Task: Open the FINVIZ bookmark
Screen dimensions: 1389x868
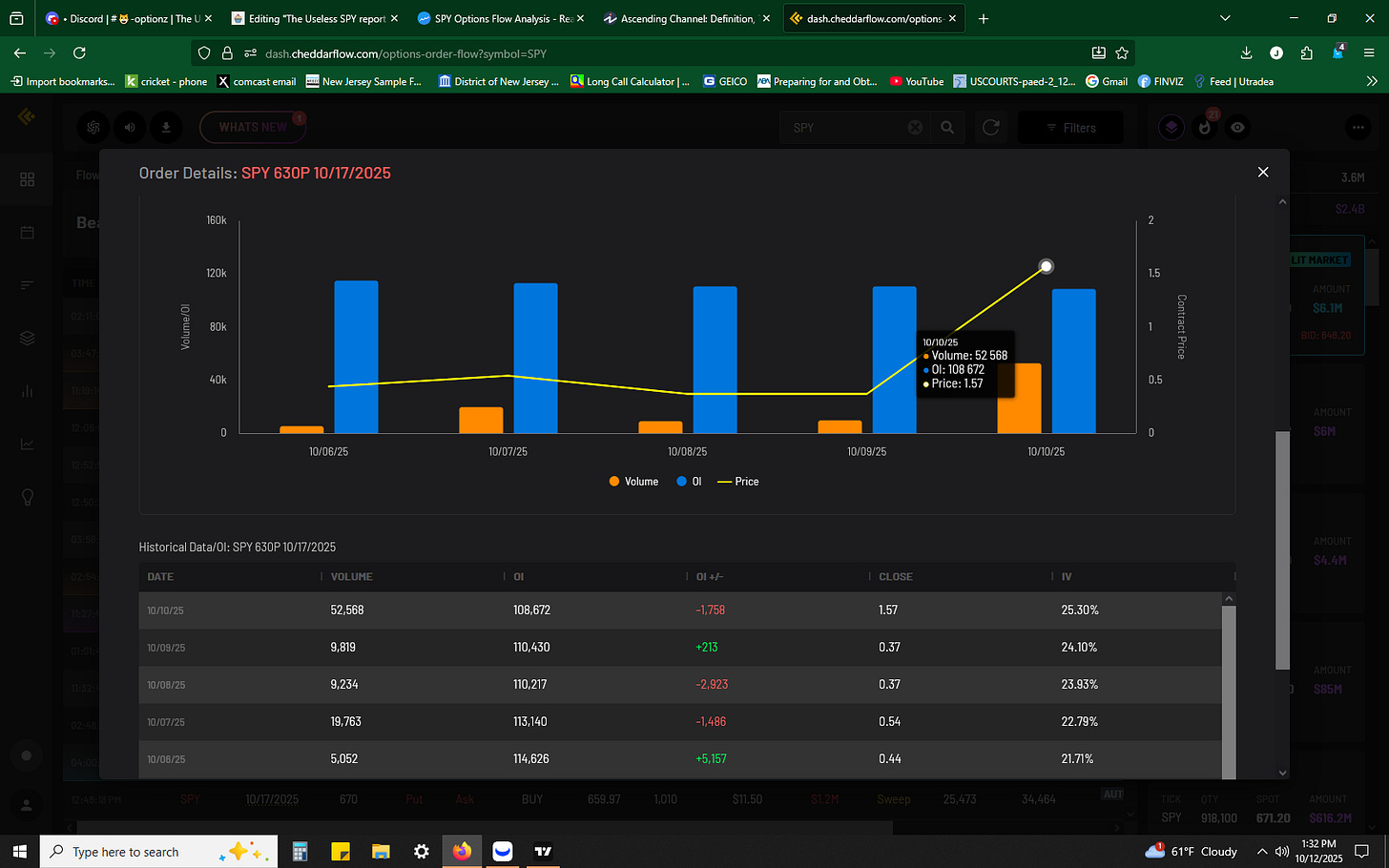Action: coord(1160,81)
